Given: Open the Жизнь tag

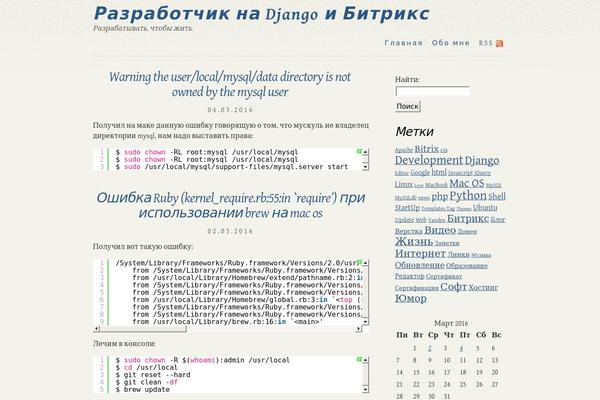Looking at the screenshot, I should (x=414, y=242).
